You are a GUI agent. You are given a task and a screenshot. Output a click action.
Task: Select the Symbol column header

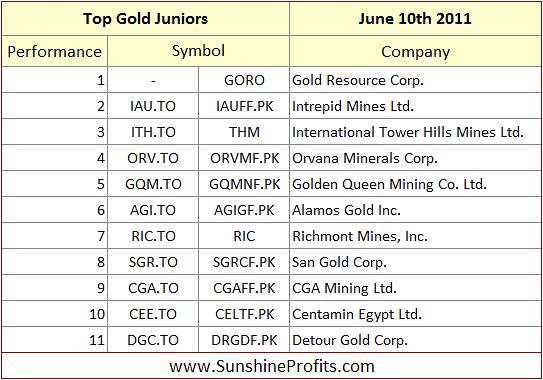198,51
